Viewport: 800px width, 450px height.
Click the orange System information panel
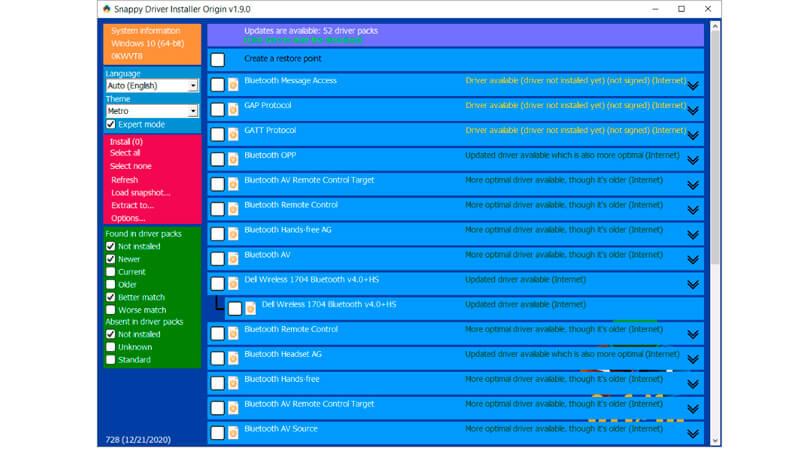[153, 44]
